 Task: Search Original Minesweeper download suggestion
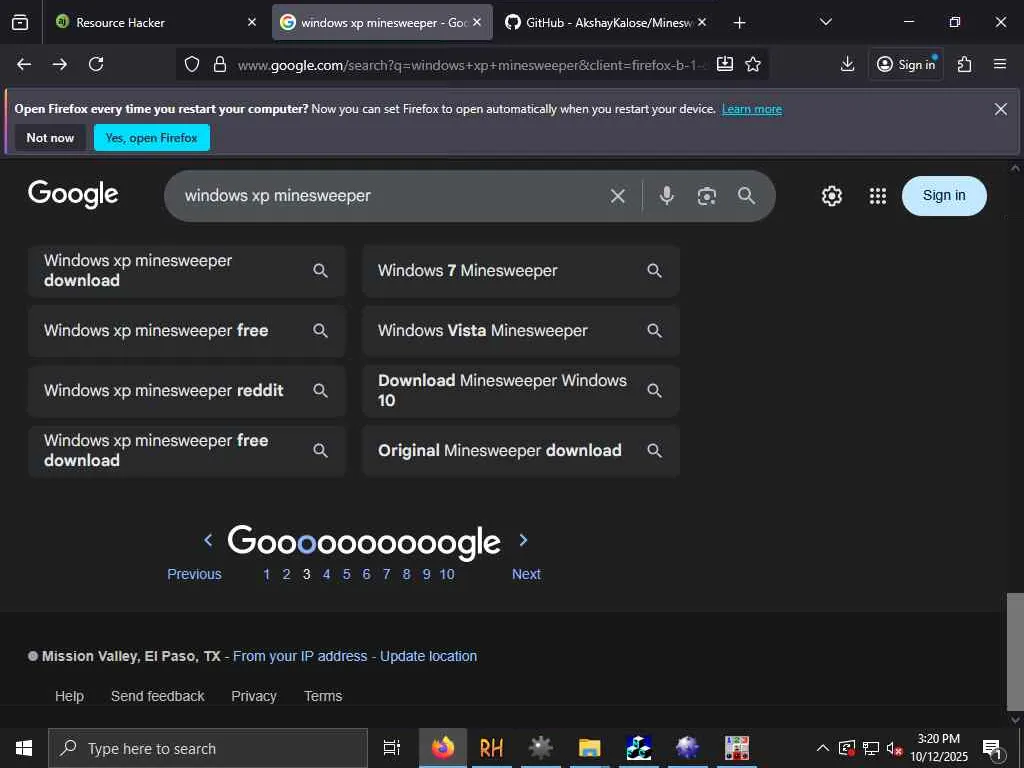(x=520, y=451)
